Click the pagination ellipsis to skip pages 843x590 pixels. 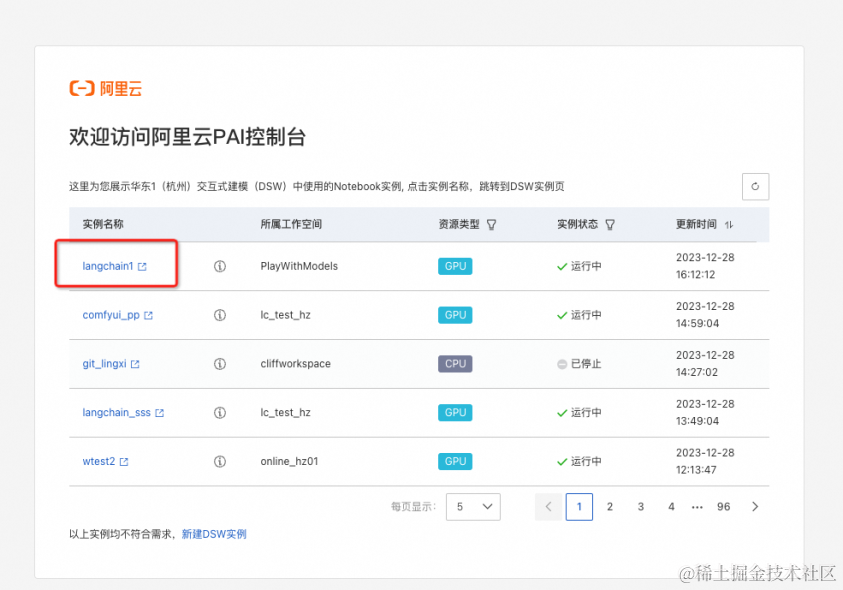(x=697, y=507)
